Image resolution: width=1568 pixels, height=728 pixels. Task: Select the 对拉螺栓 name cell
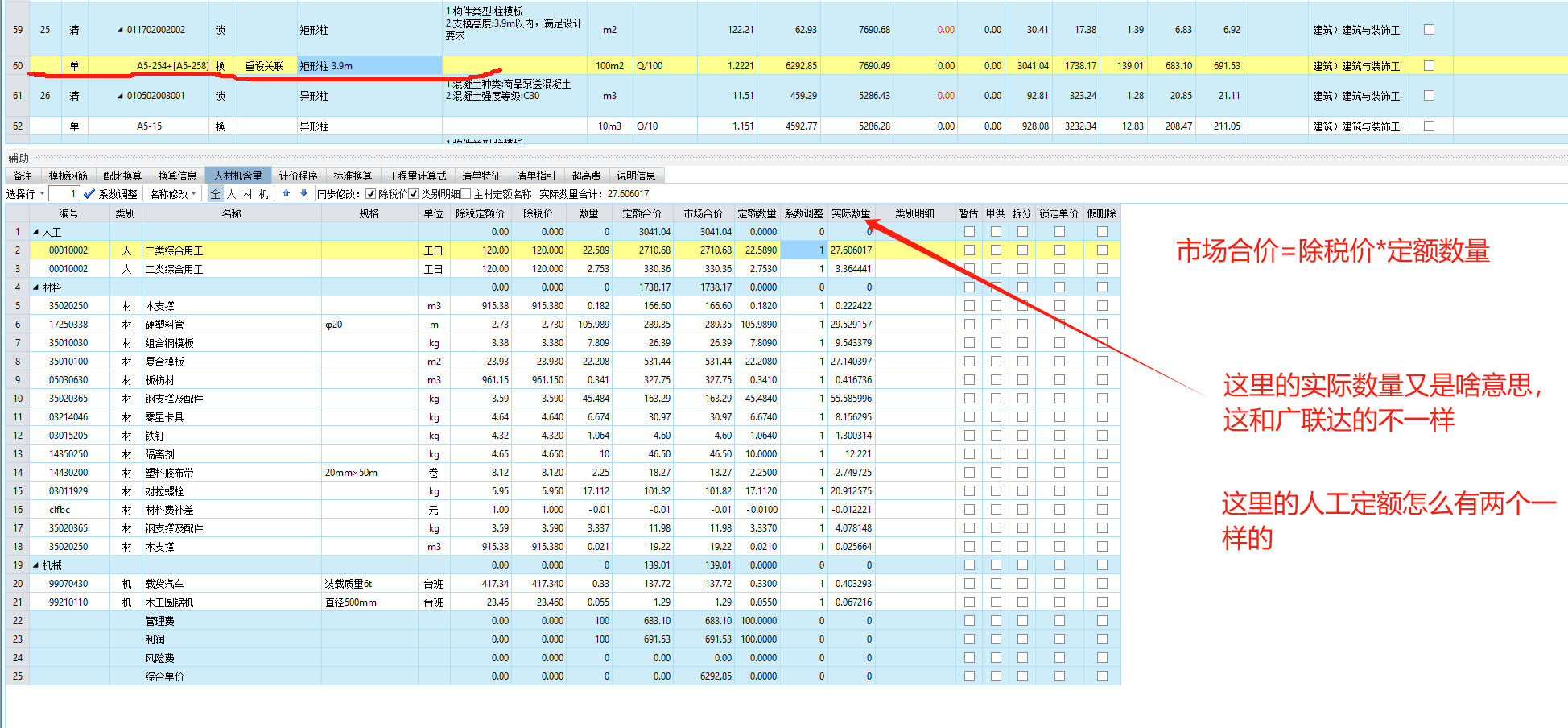tap(232, 491)
